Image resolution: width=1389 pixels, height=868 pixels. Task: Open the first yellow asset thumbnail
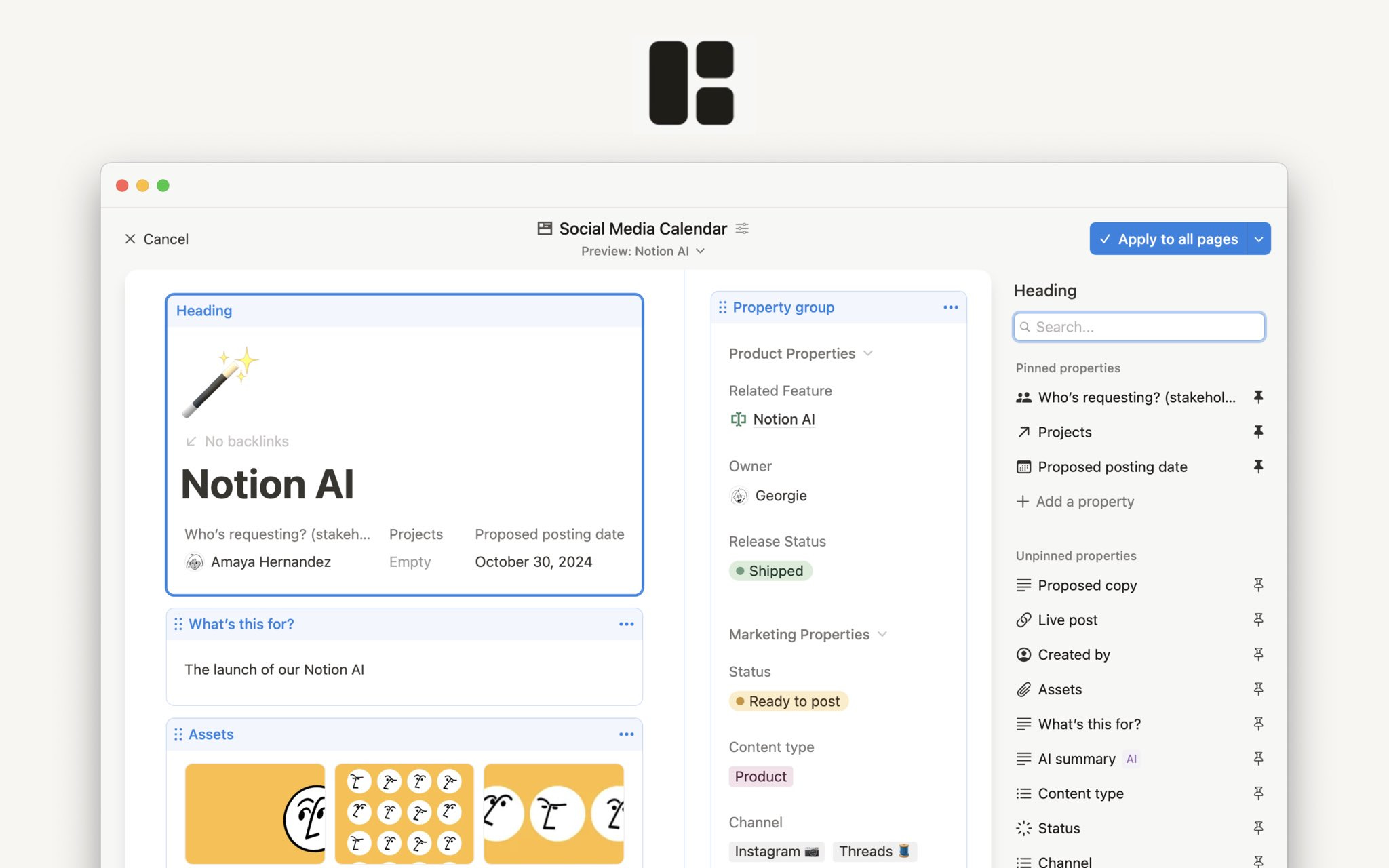tap(255, 813)
